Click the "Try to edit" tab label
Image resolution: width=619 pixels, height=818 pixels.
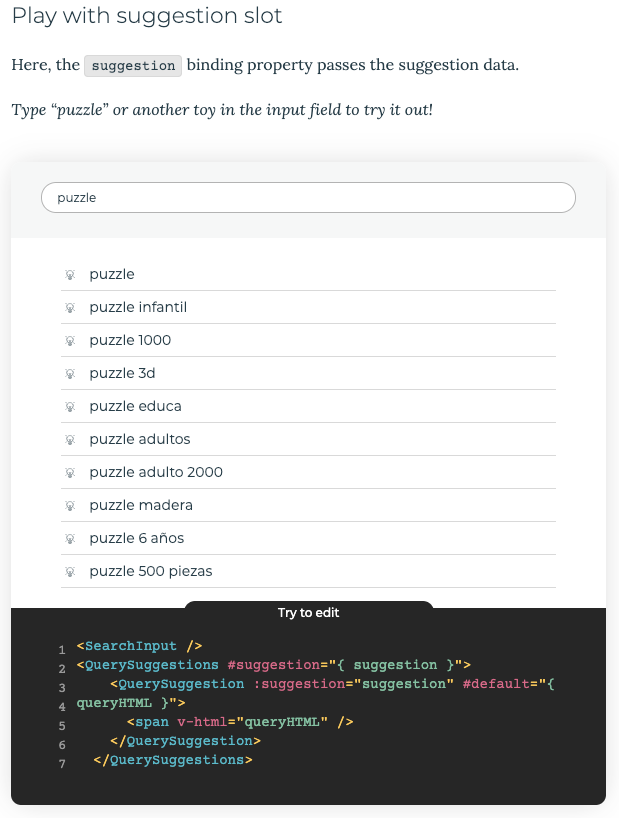(x=308, y=612)
